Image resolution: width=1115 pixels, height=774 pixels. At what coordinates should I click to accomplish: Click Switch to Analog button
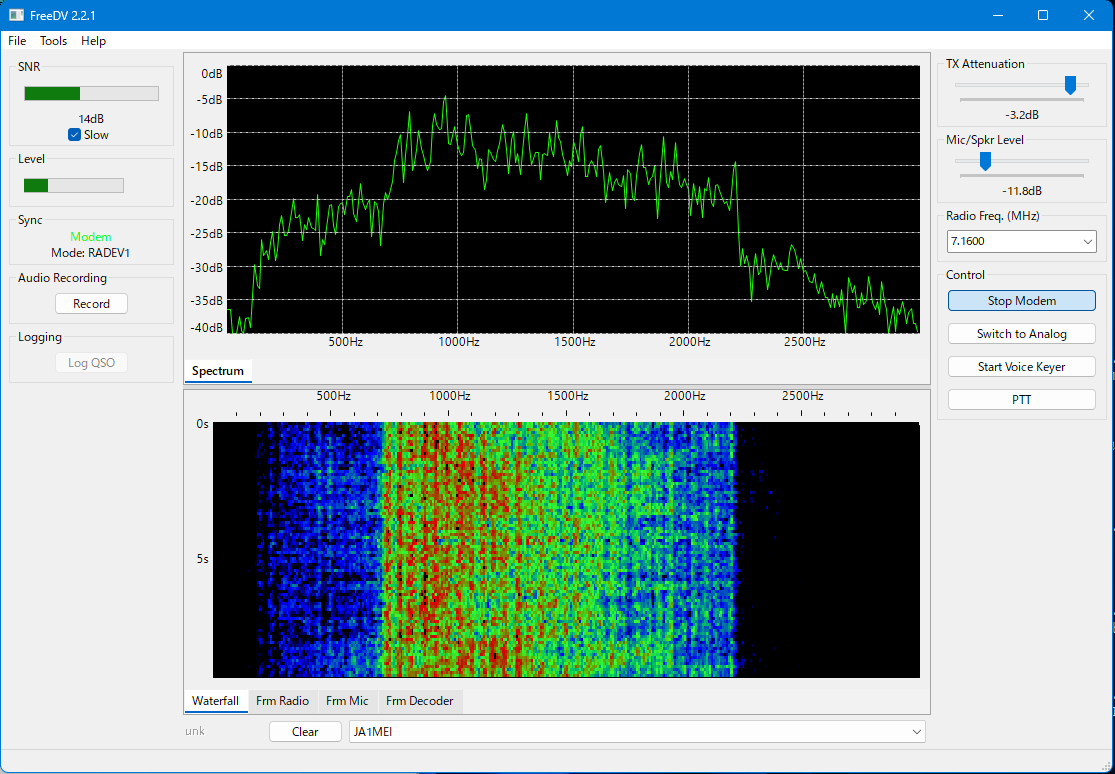(1021, 334)
